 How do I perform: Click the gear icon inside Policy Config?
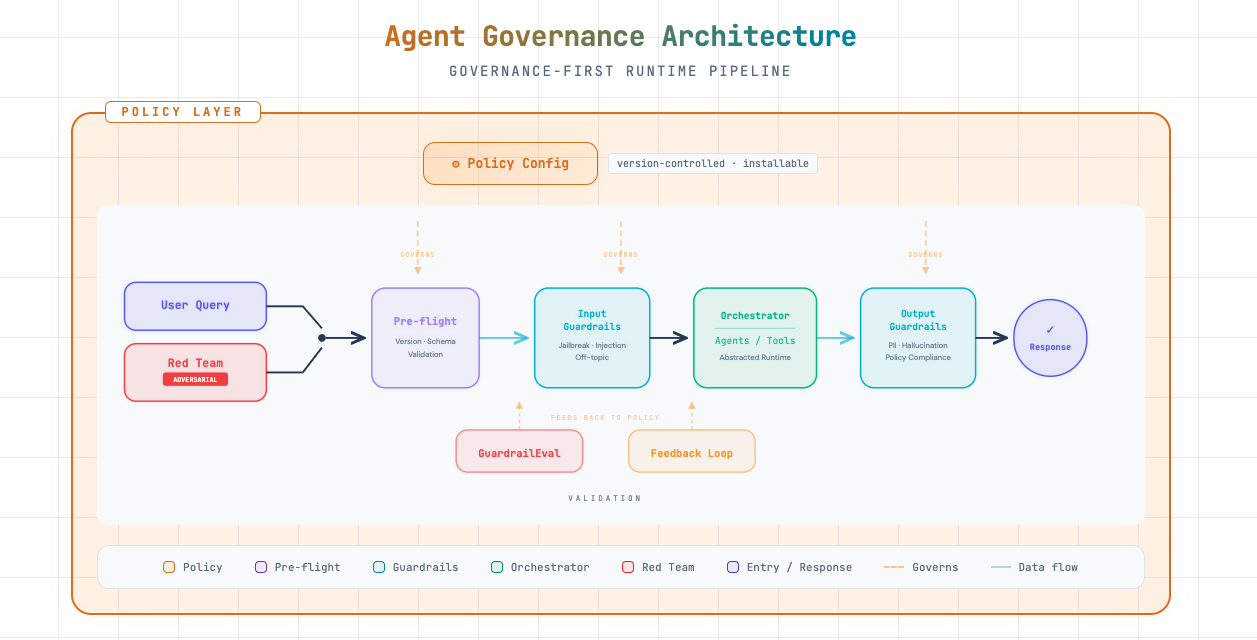[x=457, y=162]
